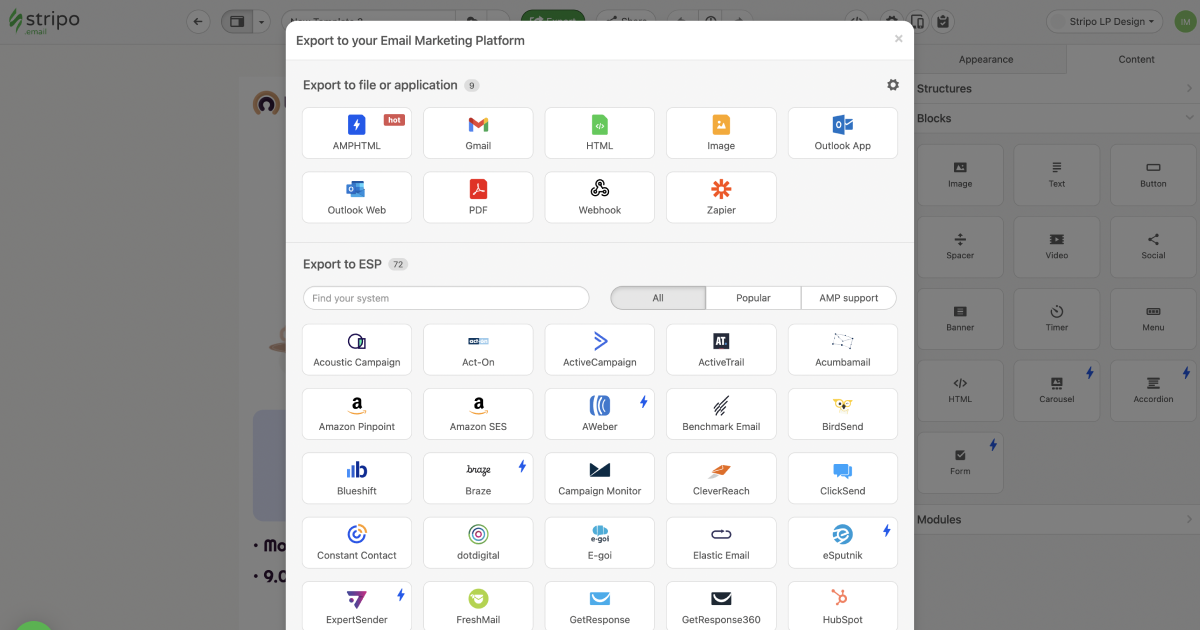
Task: Select CleverReach ESP tile
Action: point(721,478)
